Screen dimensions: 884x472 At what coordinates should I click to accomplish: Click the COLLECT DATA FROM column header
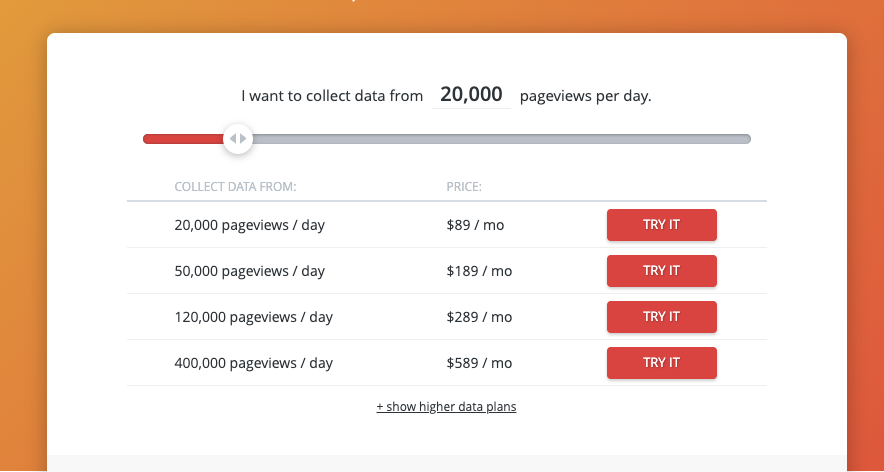point(236,187)
